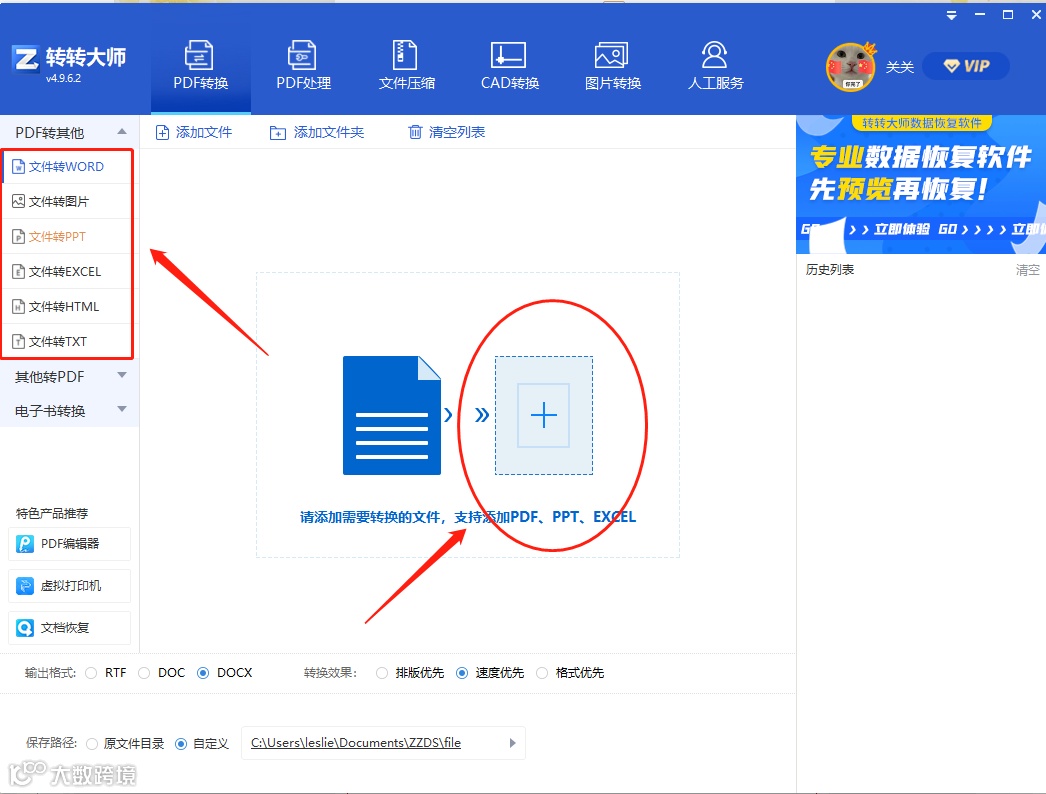
Task: Click the 数据恢复软件 ad banner
Action: pyautogui.click(x=921, y=184)
